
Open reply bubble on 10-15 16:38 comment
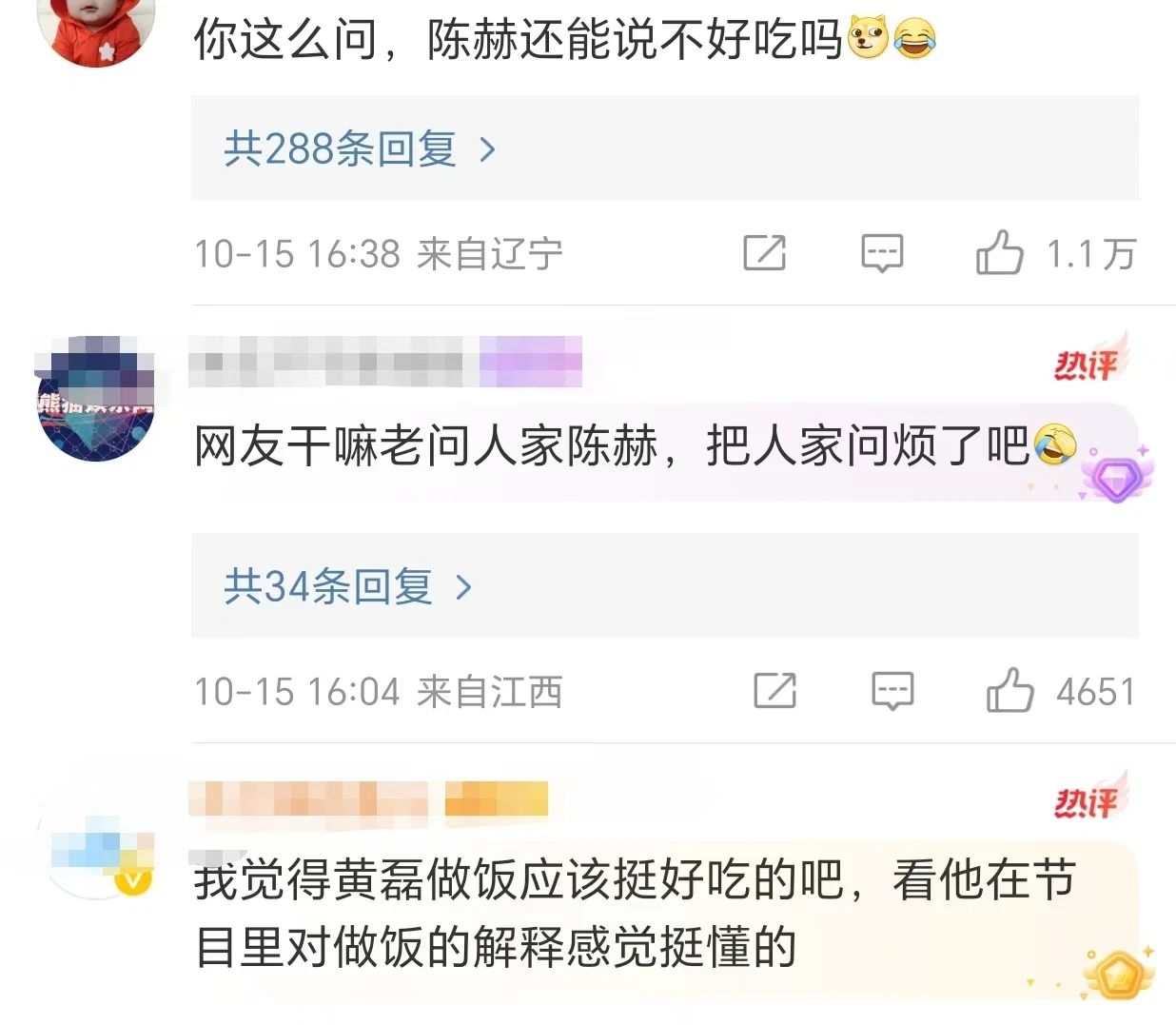click(x=882, y=253)
